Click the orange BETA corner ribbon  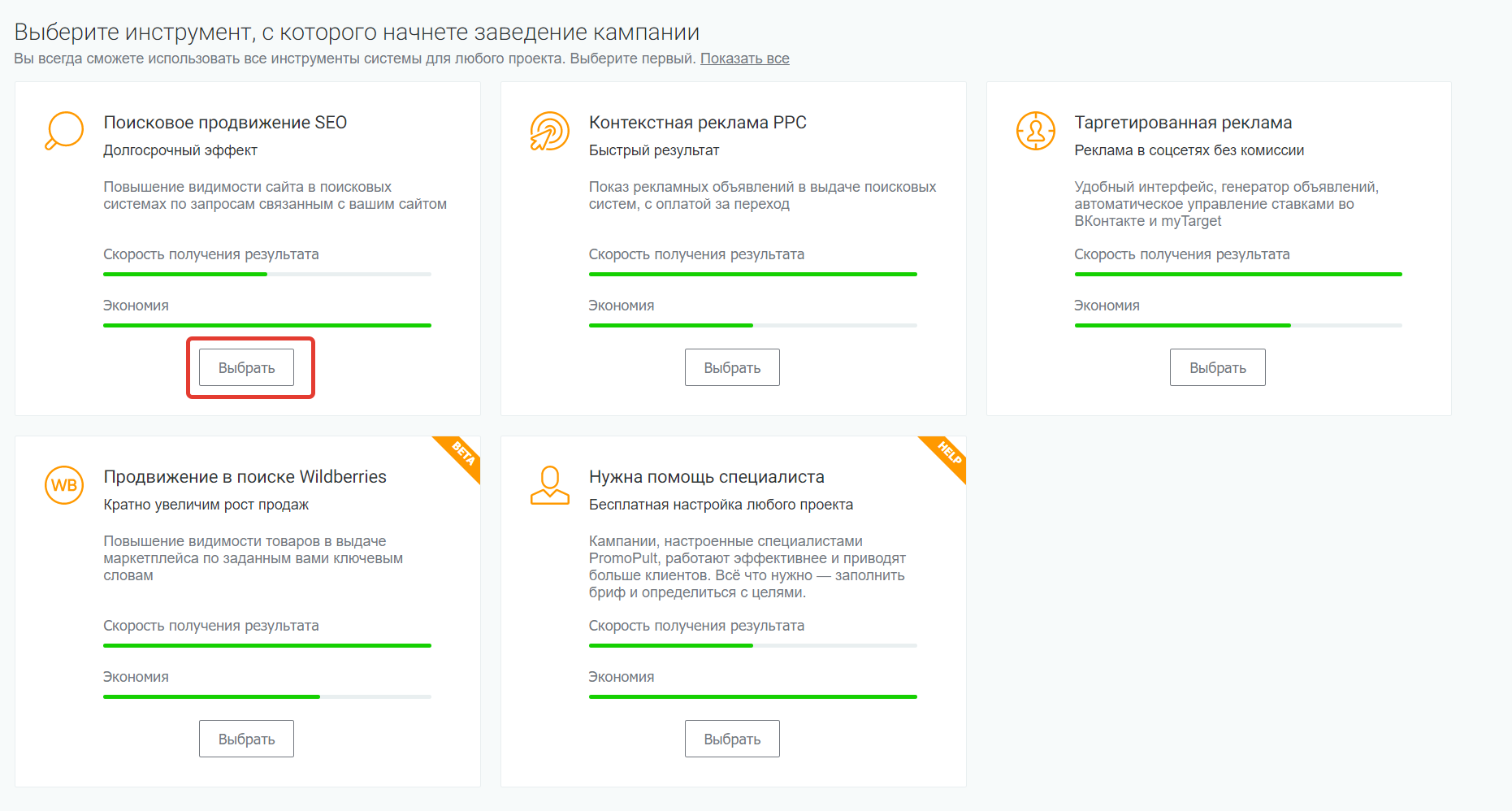pos(461,455)
